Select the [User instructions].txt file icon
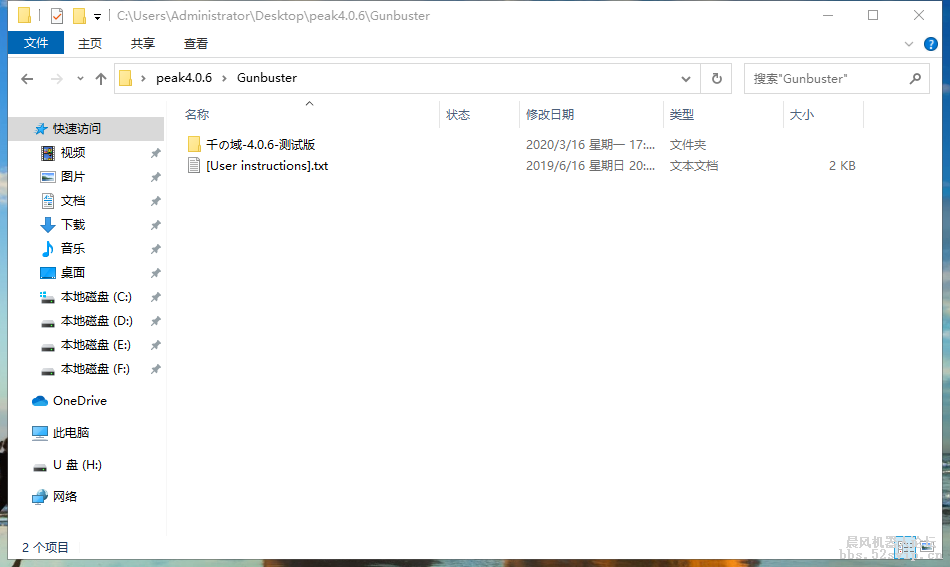This screenshot has width=950, height=567. (x=194, y=165)
